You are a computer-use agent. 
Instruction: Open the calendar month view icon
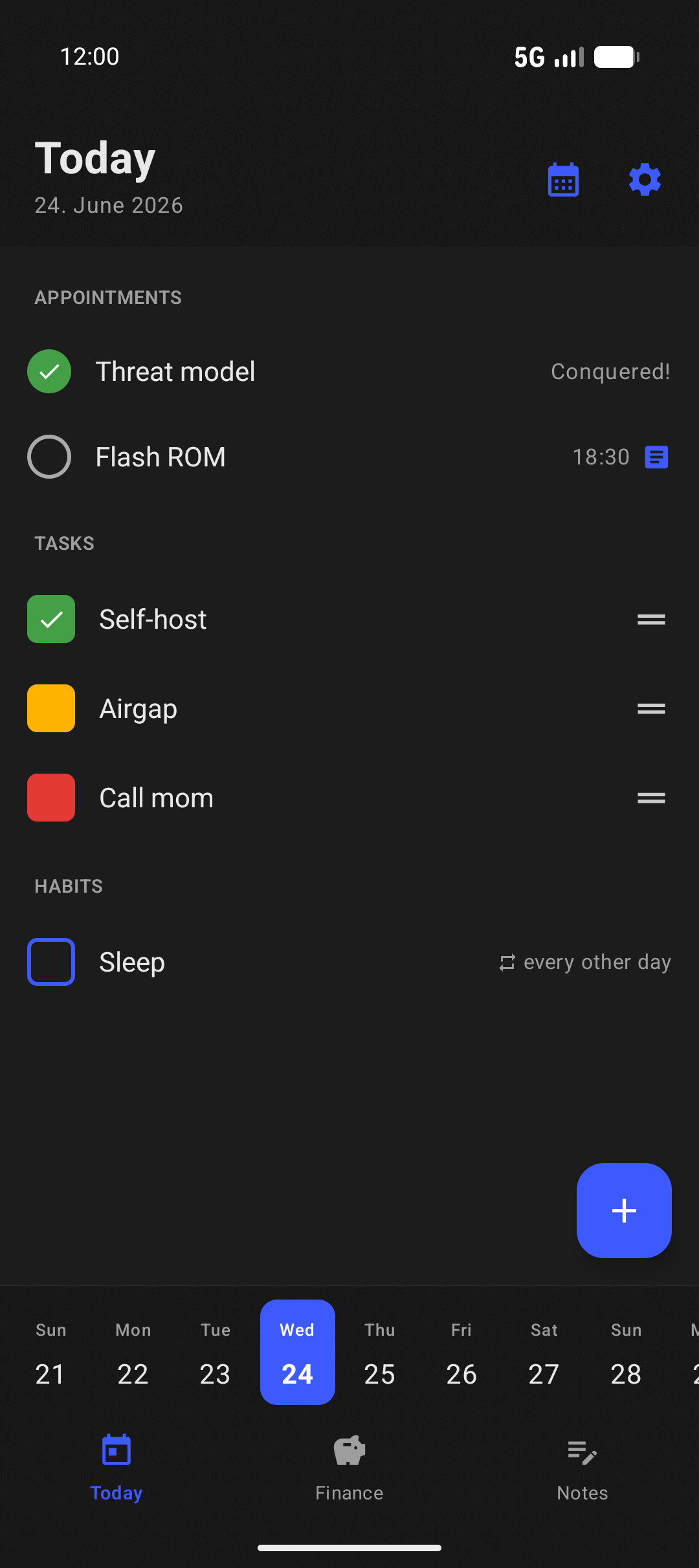pos(563,180)
